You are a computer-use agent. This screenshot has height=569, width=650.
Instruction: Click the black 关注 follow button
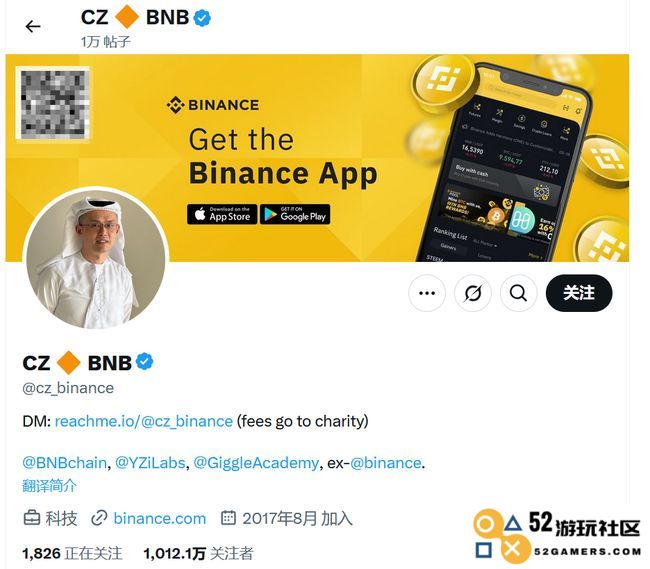pos(579,293)
